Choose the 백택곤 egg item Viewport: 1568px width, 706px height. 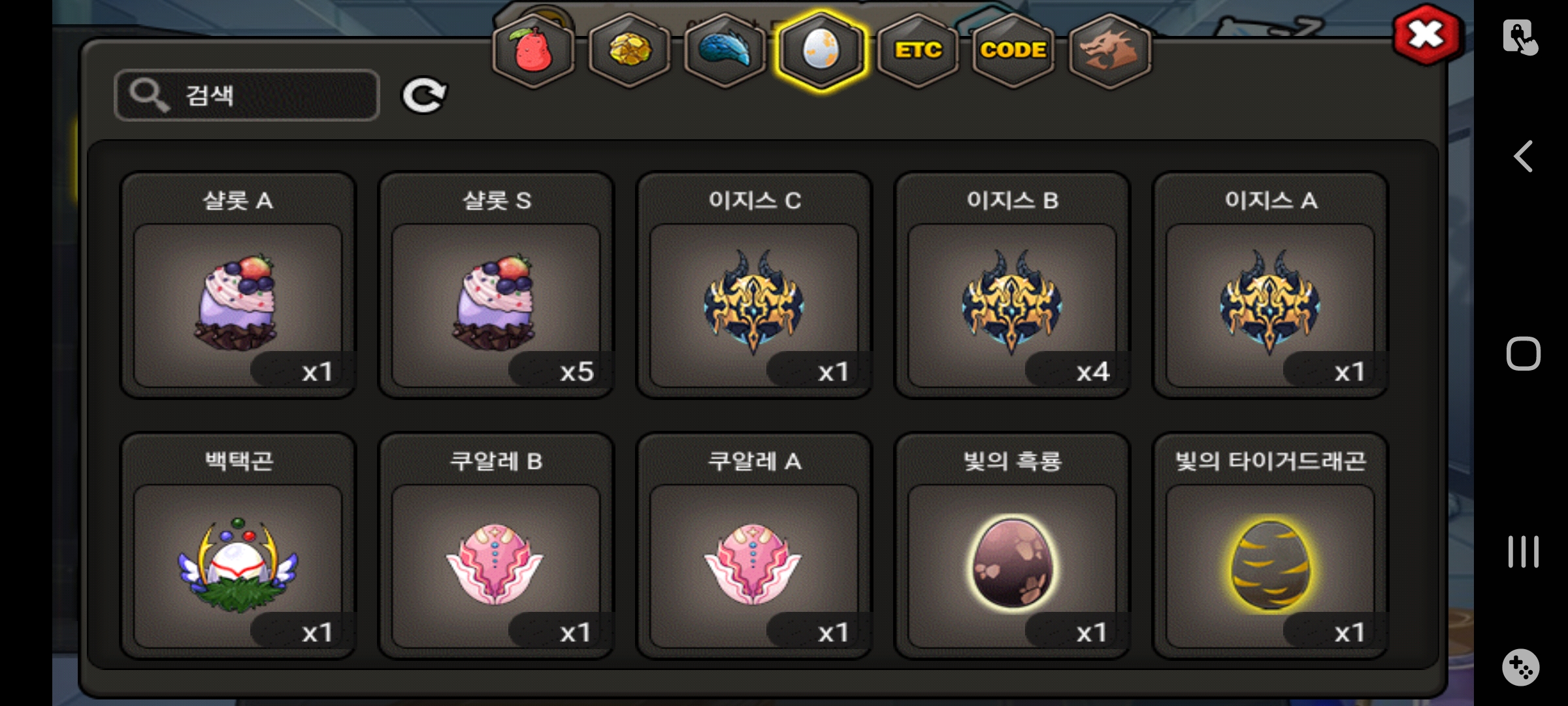(x=238, y=546)
